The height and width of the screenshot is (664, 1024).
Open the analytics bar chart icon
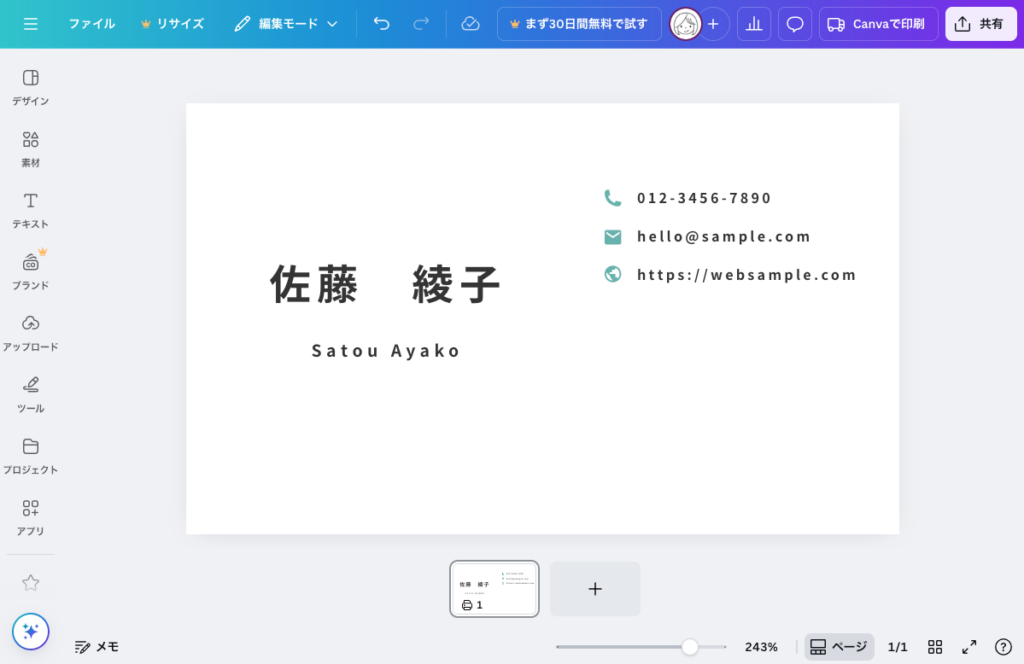[754, 24]
